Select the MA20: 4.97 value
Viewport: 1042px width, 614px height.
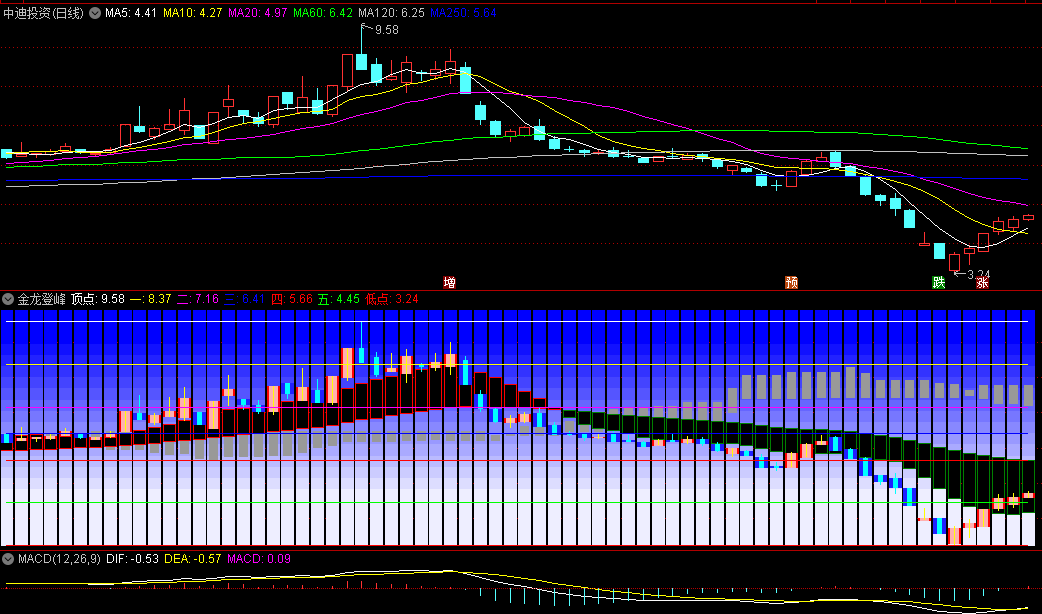[x=258, y=13]
